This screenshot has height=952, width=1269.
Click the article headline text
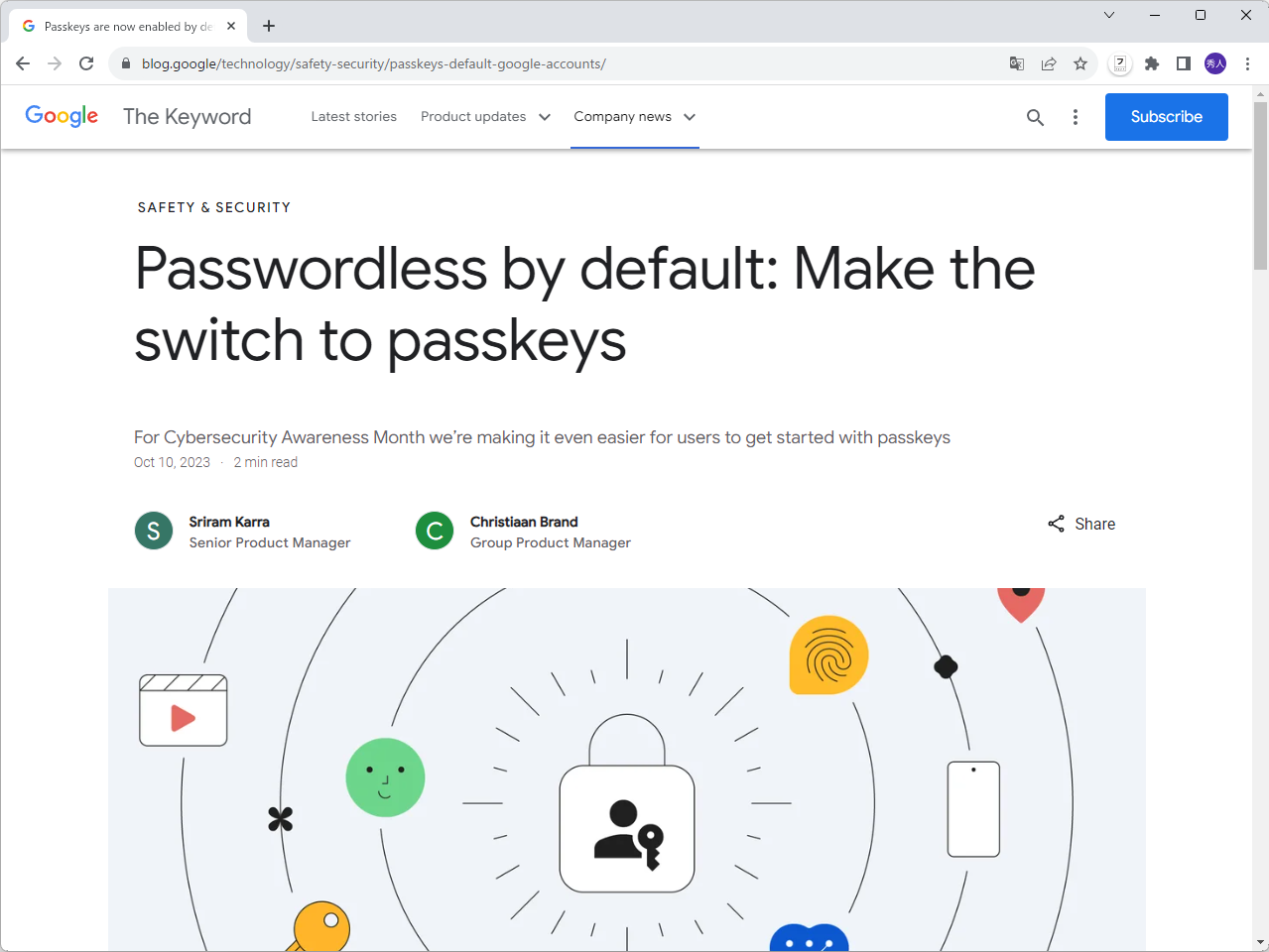pyautogui.click(x=584, y=304)
